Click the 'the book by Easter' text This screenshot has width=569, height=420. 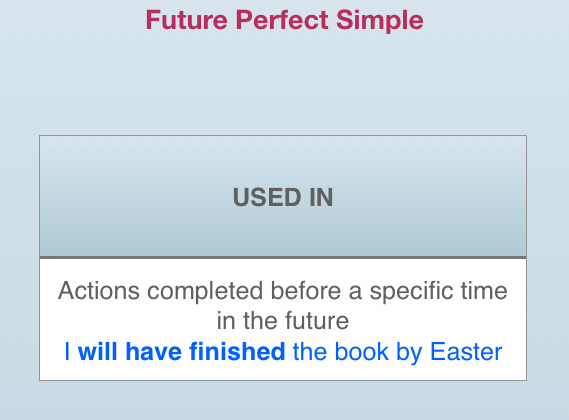(x=397, y=352)
